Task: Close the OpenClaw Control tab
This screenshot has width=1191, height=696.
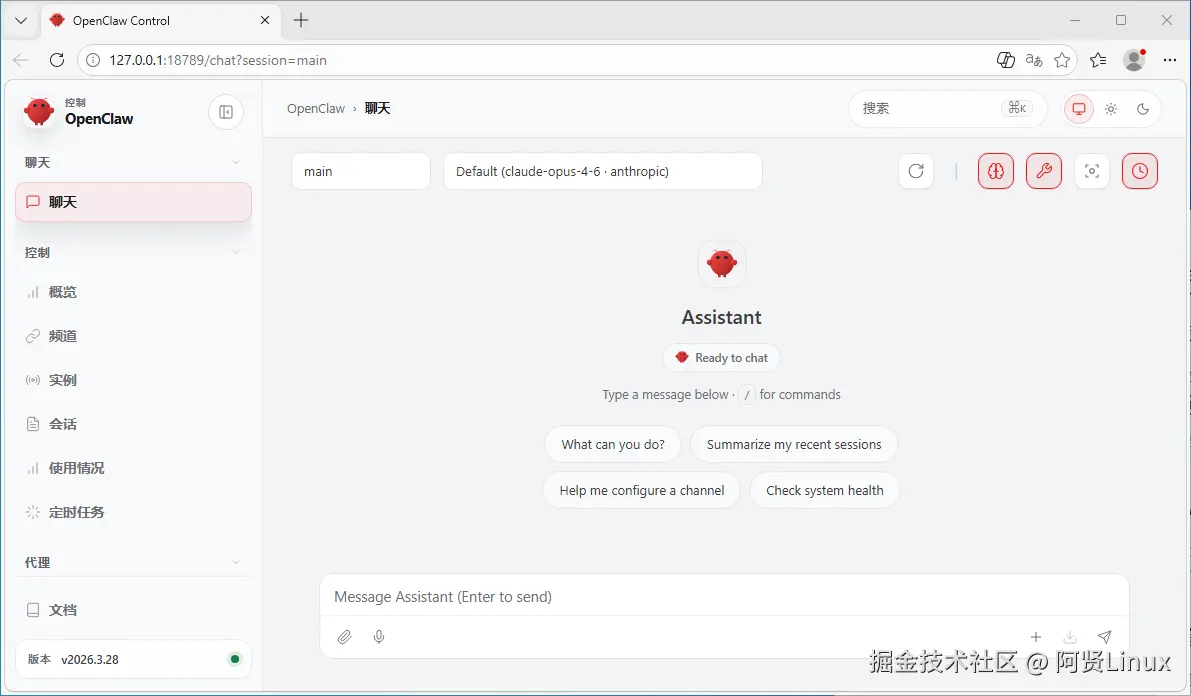Action: 264,21
